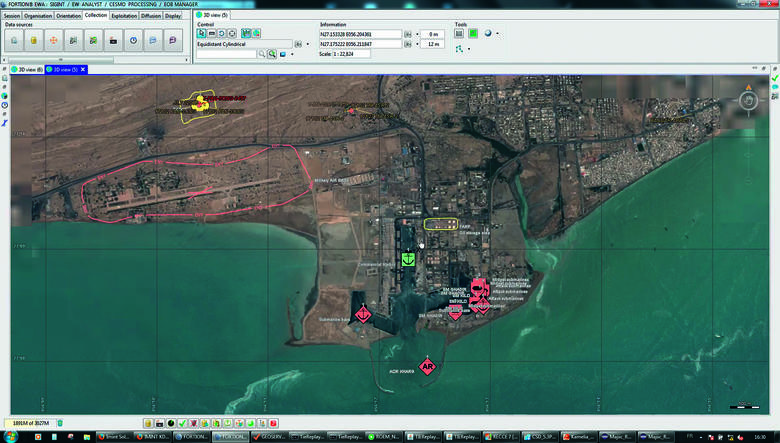
Task: Expand the dropdown arrow beside globe tool
Action: [x=498, y=34]
